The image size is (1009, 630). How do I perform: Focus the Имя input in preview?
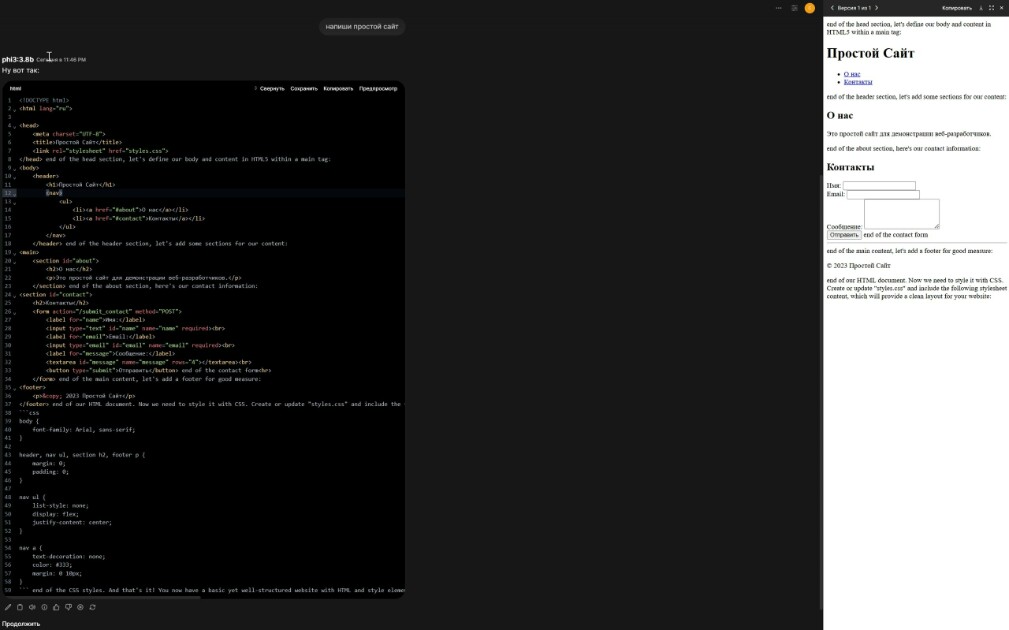[879, 185]
